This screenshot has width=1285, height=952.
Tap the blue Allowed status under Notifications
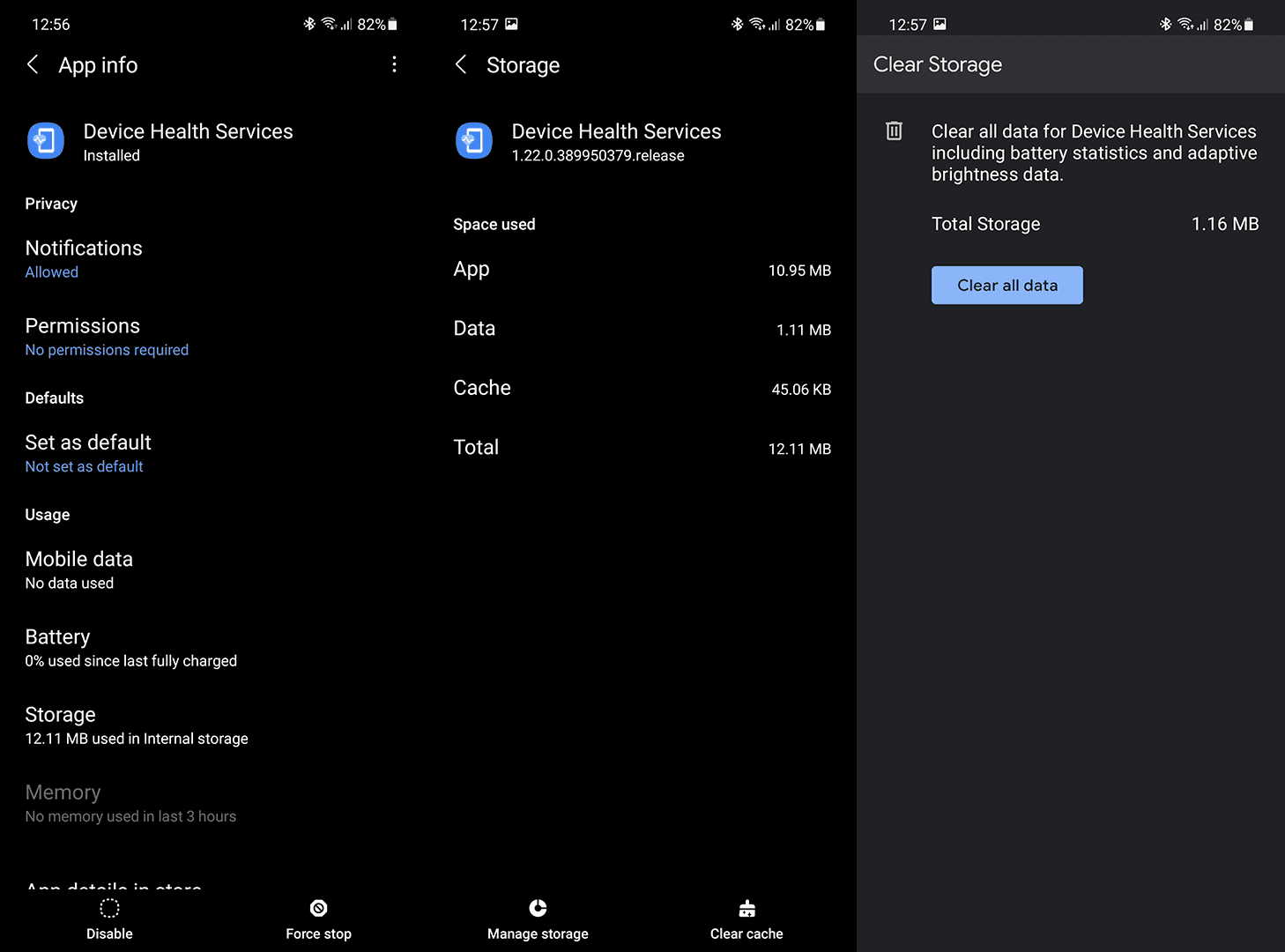[x=52, y=272]
